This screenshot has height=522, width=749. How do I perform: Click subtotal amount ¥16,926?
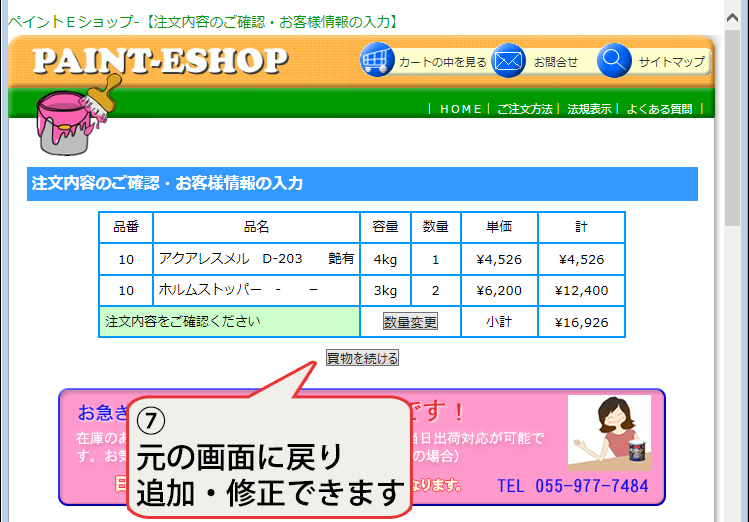(x=581, y=322)
